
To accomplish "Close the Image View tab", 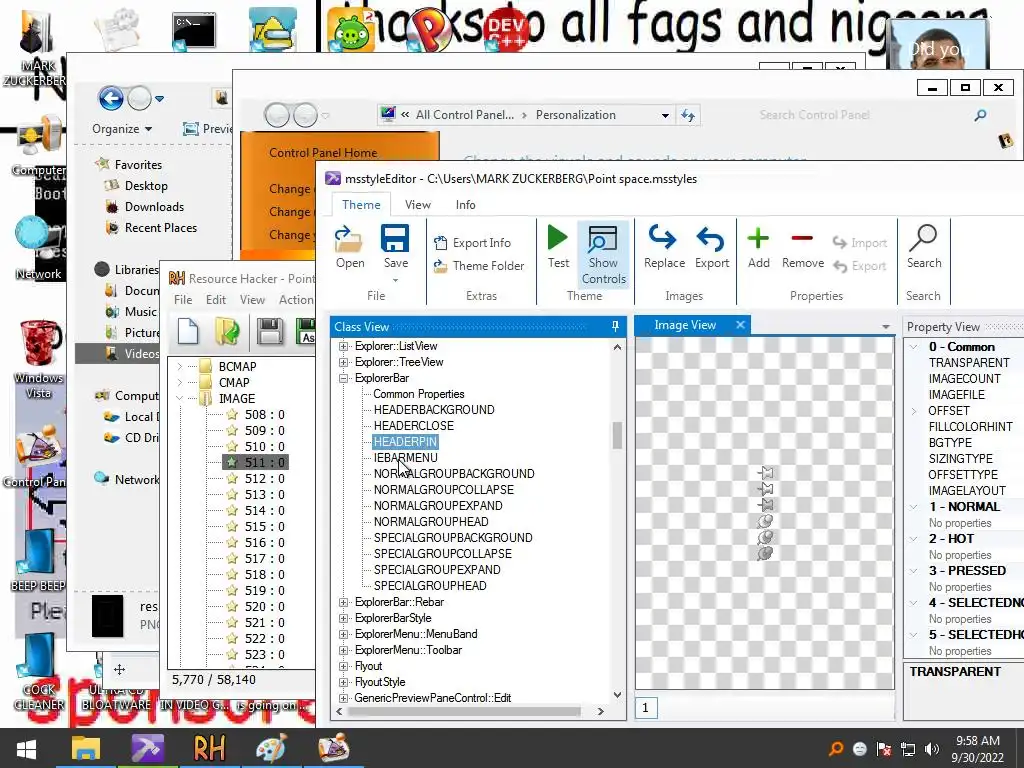I will (x=740, y=325).
